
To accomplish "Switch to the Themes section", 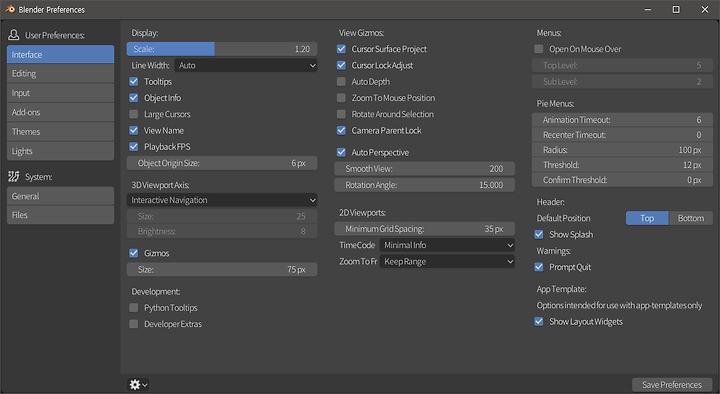I will click(x=60, y=131).
